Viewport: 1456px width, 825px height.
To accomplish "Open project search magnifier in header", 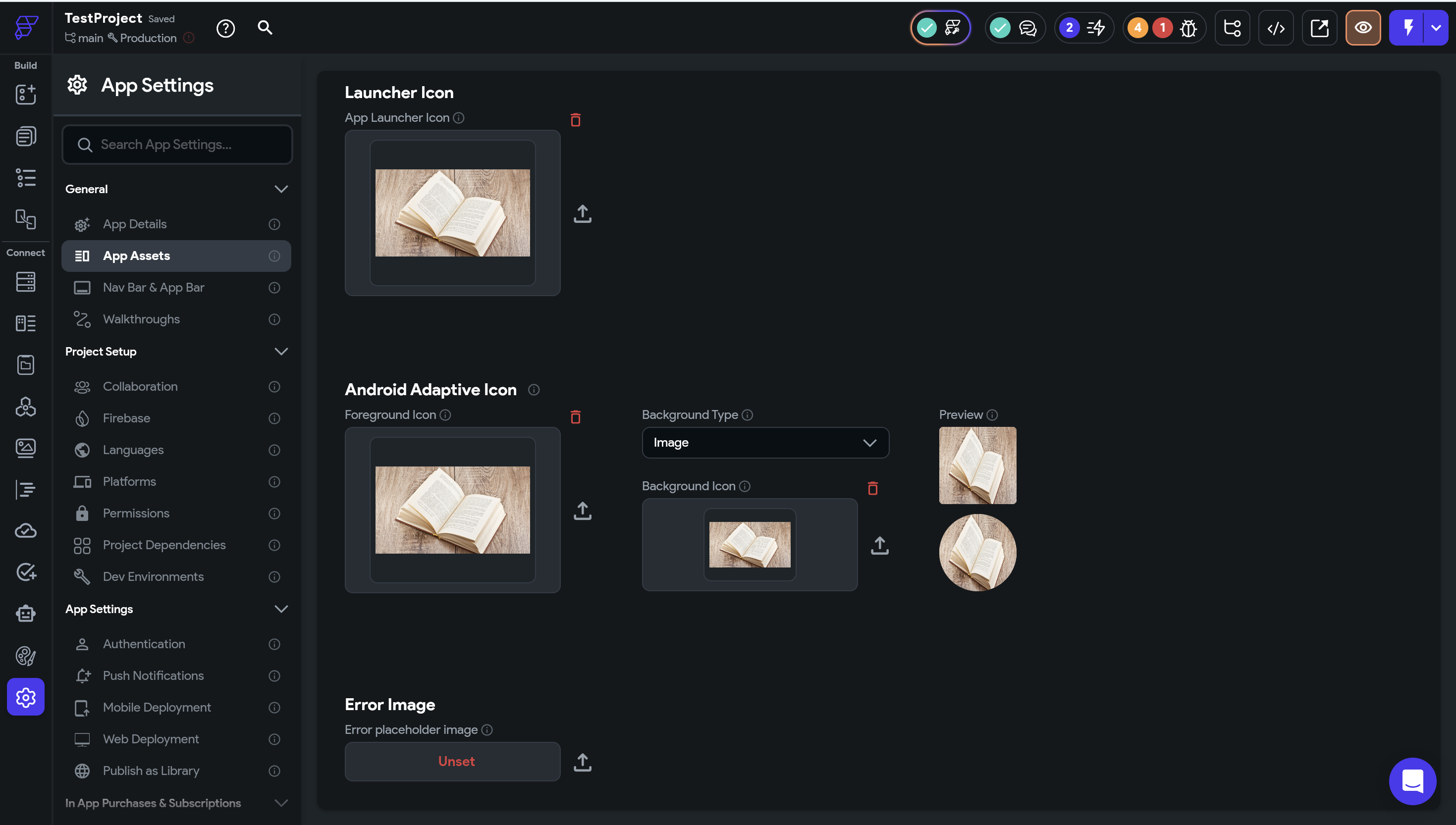I will [x=265, y=28].
